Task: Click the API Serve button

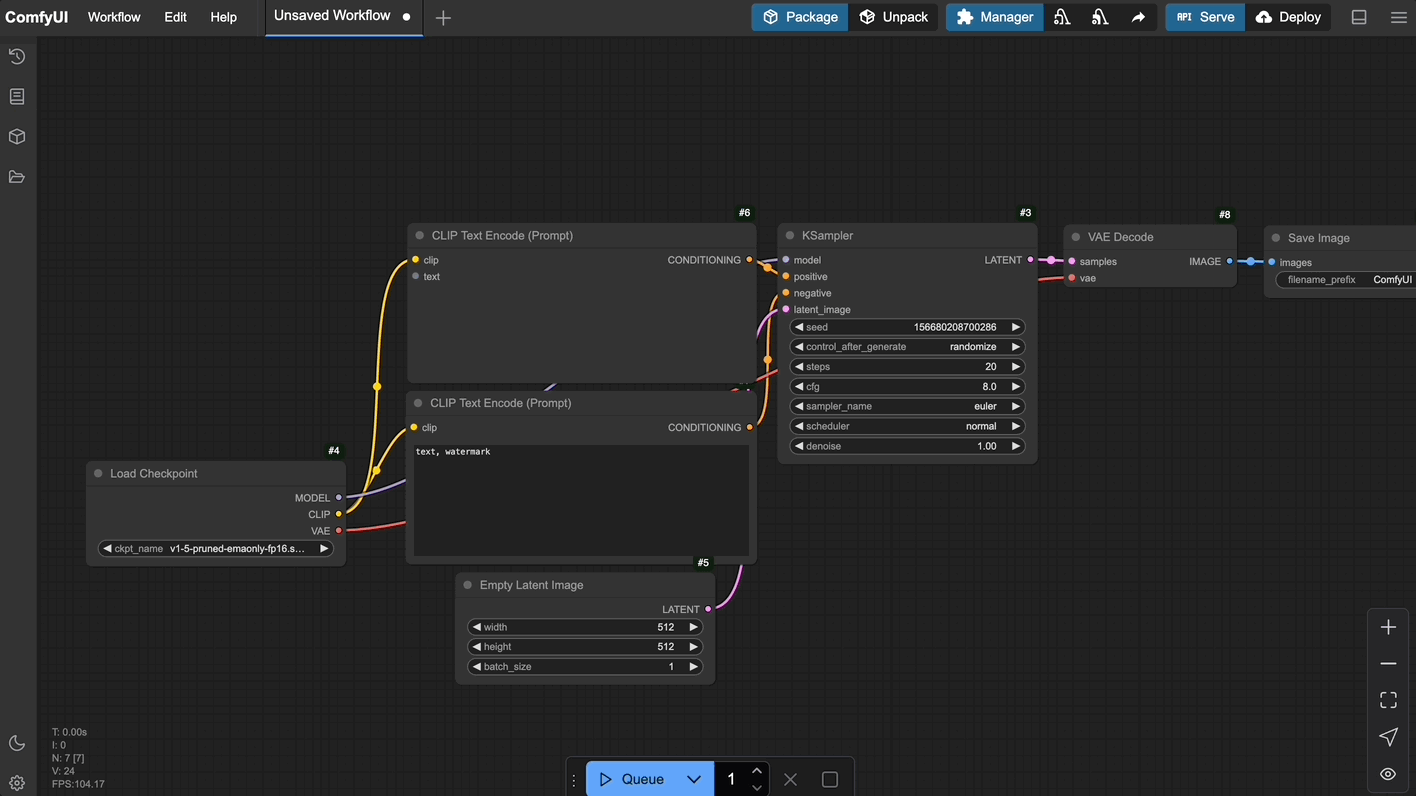Action: [x=1205, y=17]
